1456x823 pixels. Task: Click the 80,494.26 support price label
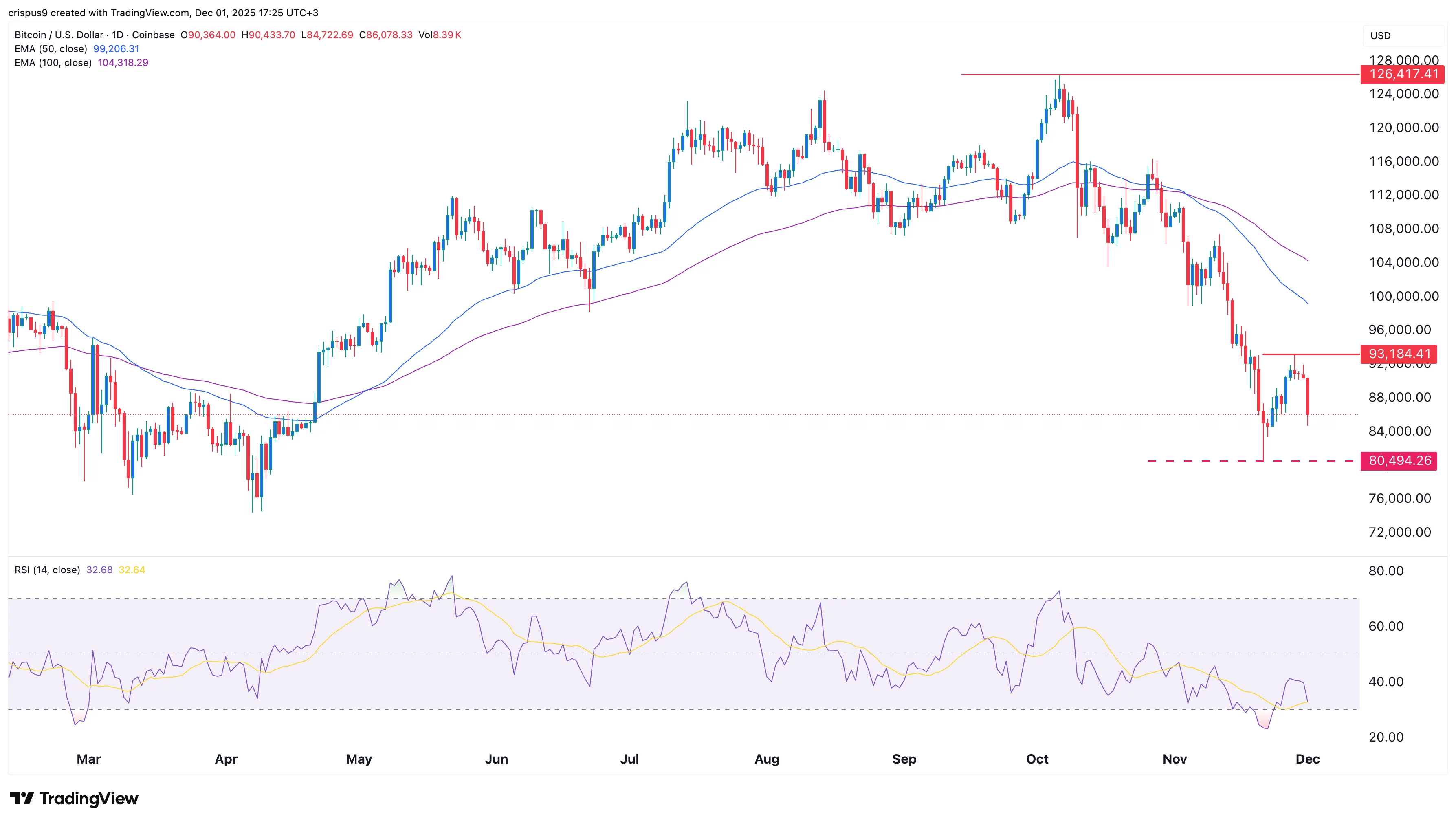pyautogui.click(x=1399, y=461)
